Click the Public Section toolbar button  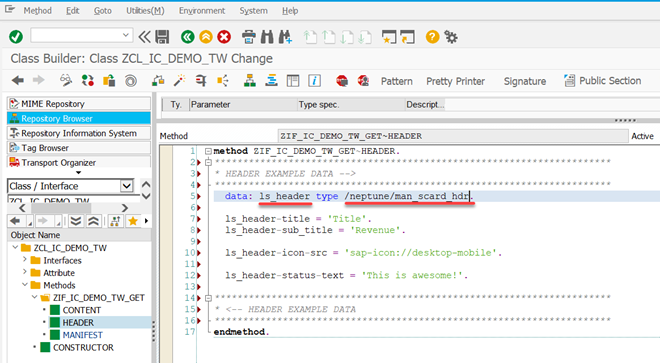(603, 81)
